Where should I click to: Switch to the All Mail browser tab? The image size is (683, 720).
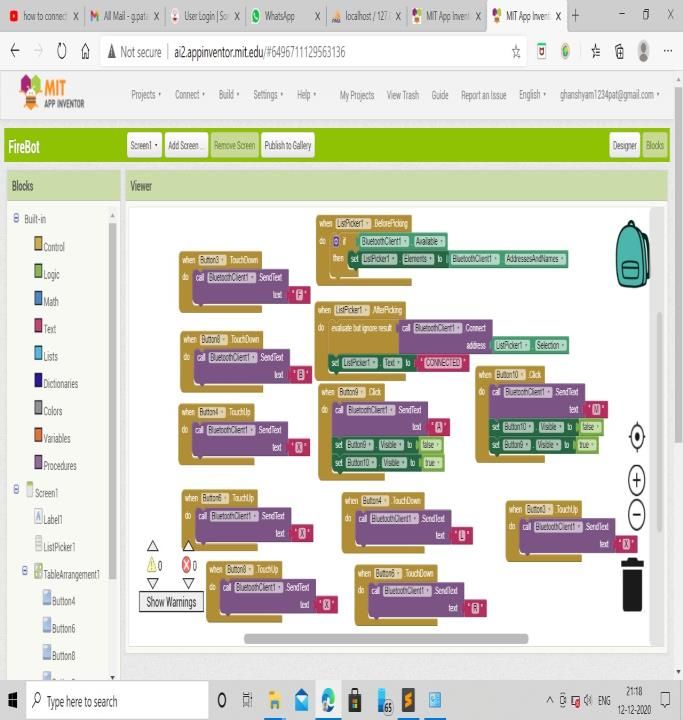click(125, 16)
